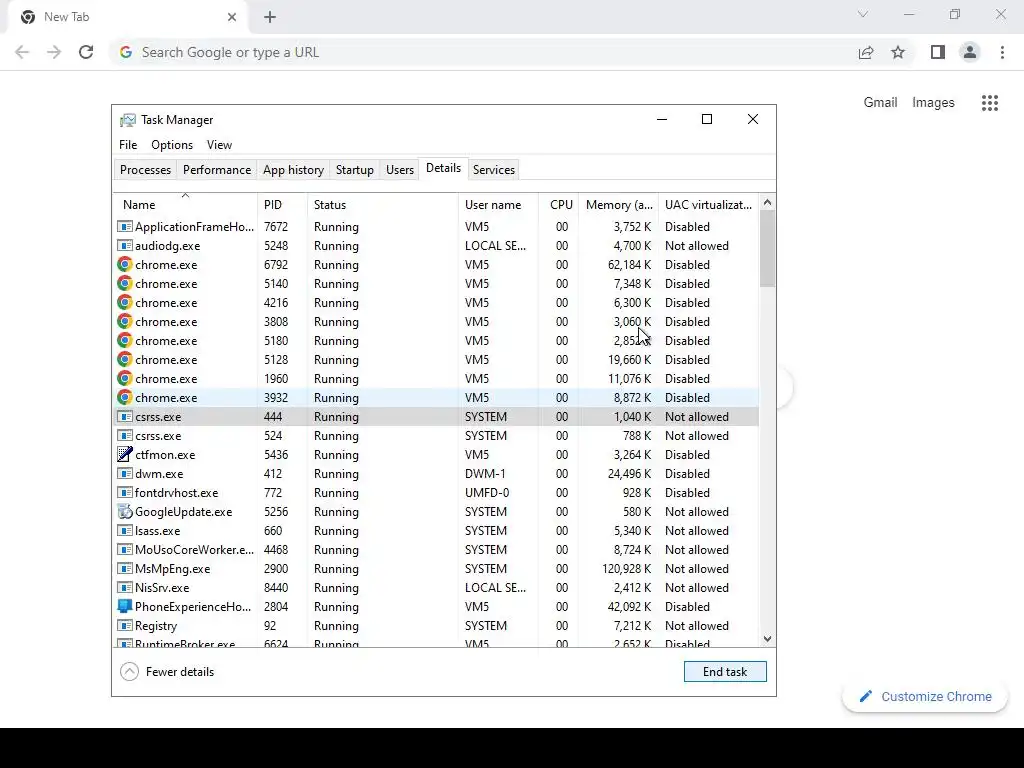The width and height of the screenshot is (1024, 768).
Task: Click the UMFD-0 user name cell
Action: (x=487, y=492)
